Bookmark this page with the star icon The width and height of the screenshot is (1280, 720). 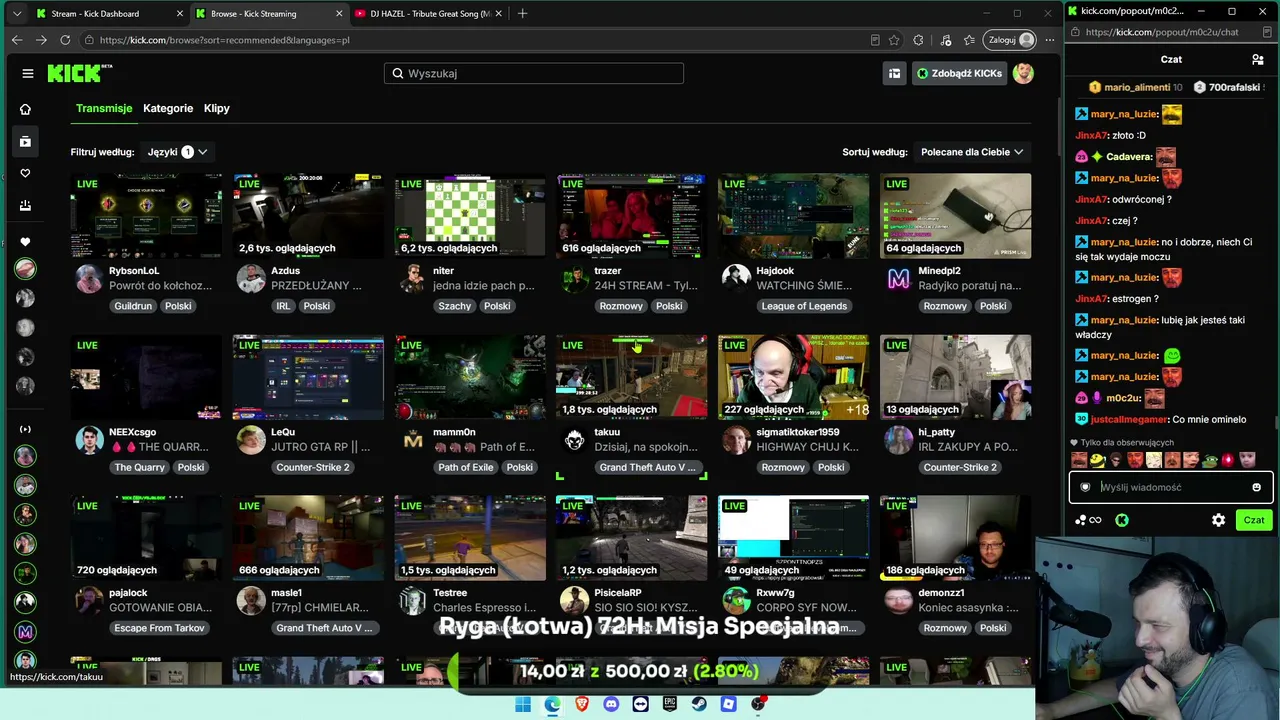(x=894, y=40)
